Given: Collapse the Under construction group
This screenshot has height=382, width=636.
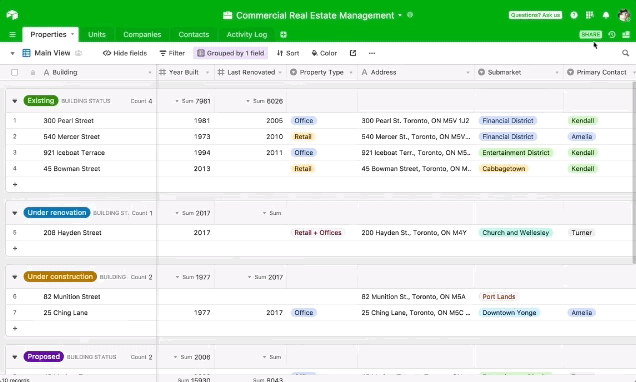Looking at the screenshot, I should pos(15,277).
